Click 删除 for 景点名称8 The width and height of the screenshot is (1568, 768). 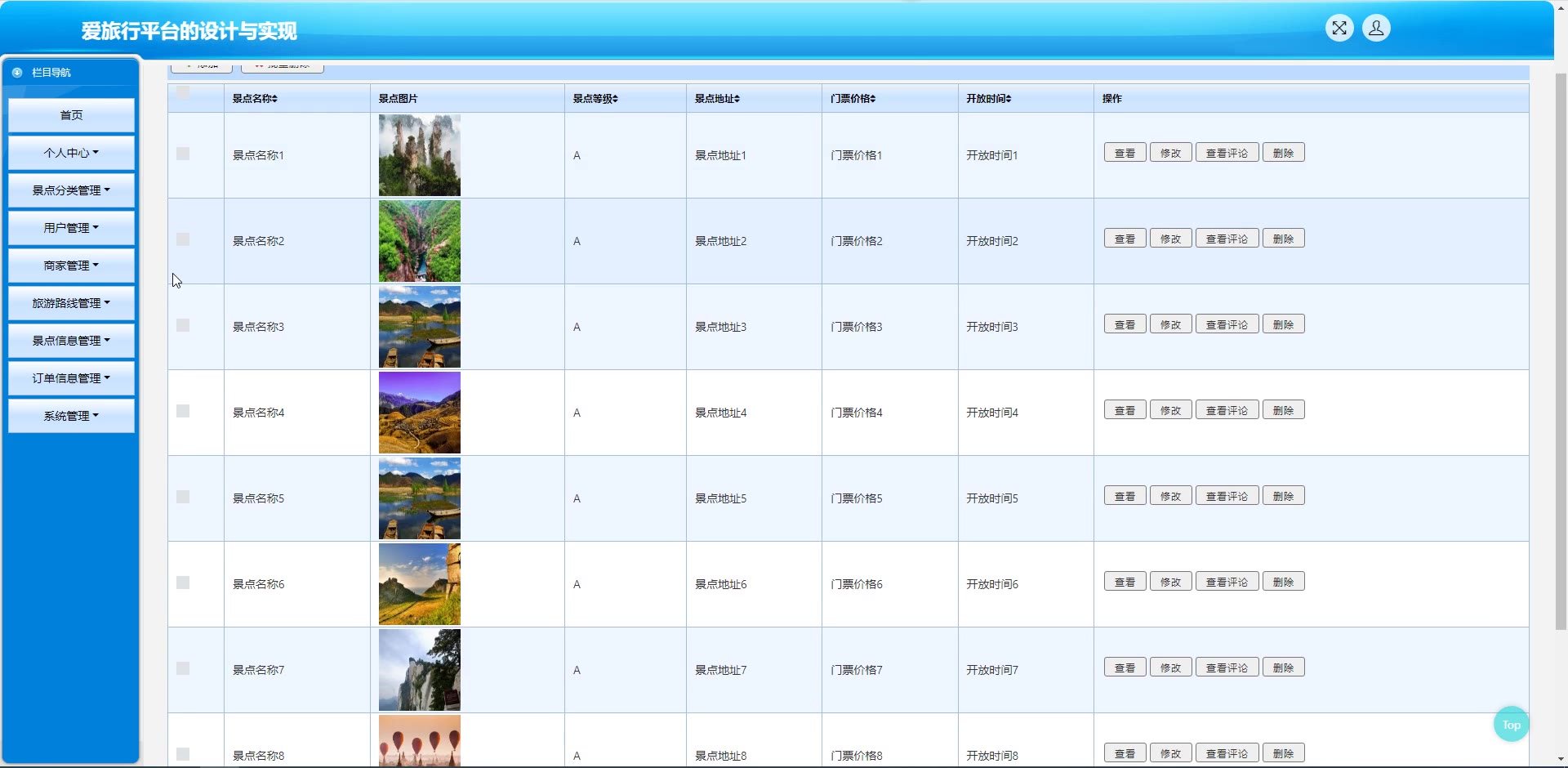tap(1283, 753)
